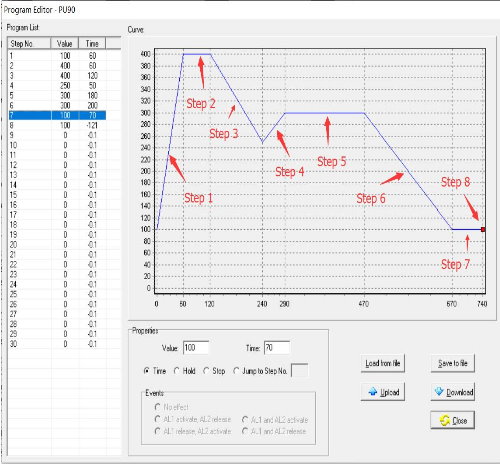Click the Upload arrow icon
The image size is (500, 464).
click(x=373, y=392)
